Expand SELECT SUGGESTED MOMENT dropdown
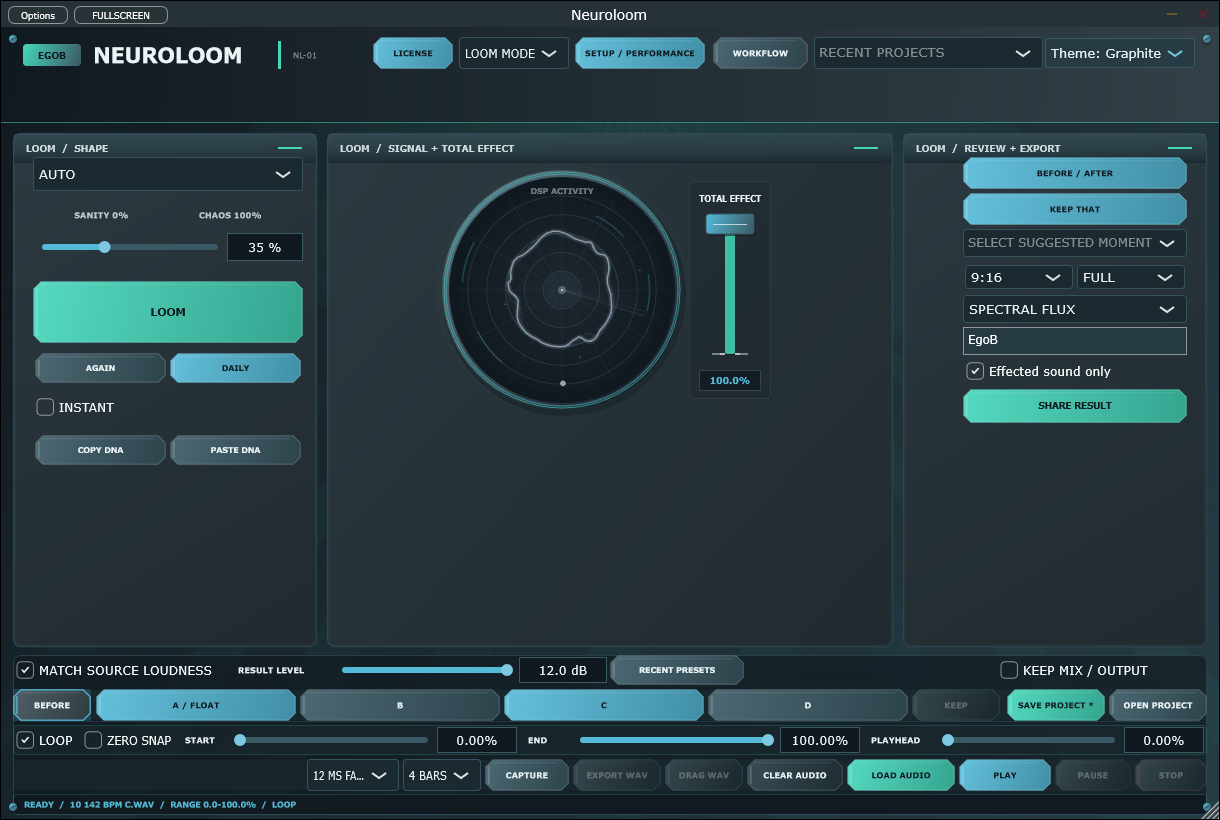Screen dimensions: 1220x820 (1075, 242)
